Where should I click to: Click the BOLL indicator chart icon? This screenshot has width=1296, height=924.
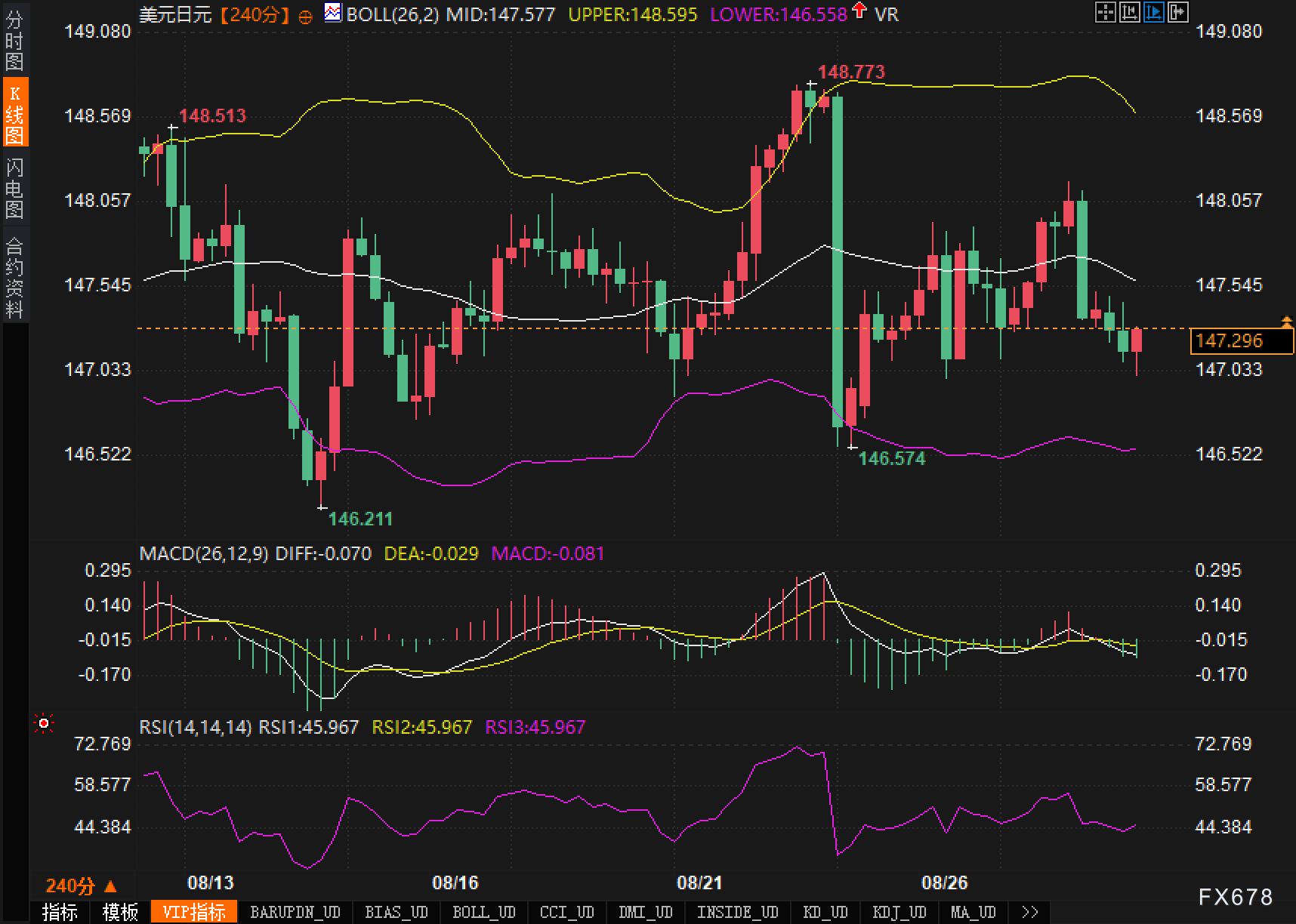coord(332,13)
